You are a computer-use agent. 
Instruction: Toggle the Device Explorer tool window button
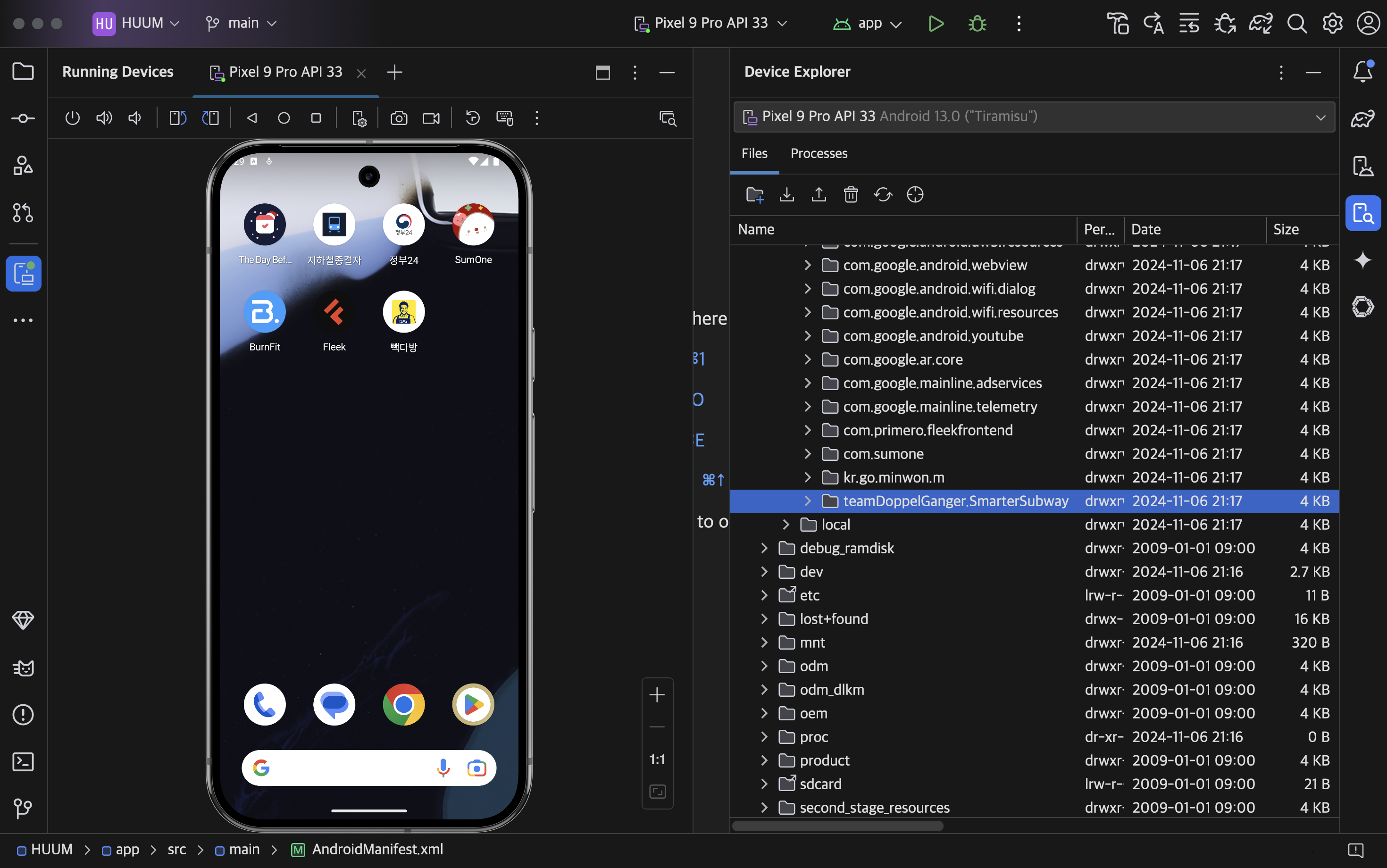(x=1363, y=214)
